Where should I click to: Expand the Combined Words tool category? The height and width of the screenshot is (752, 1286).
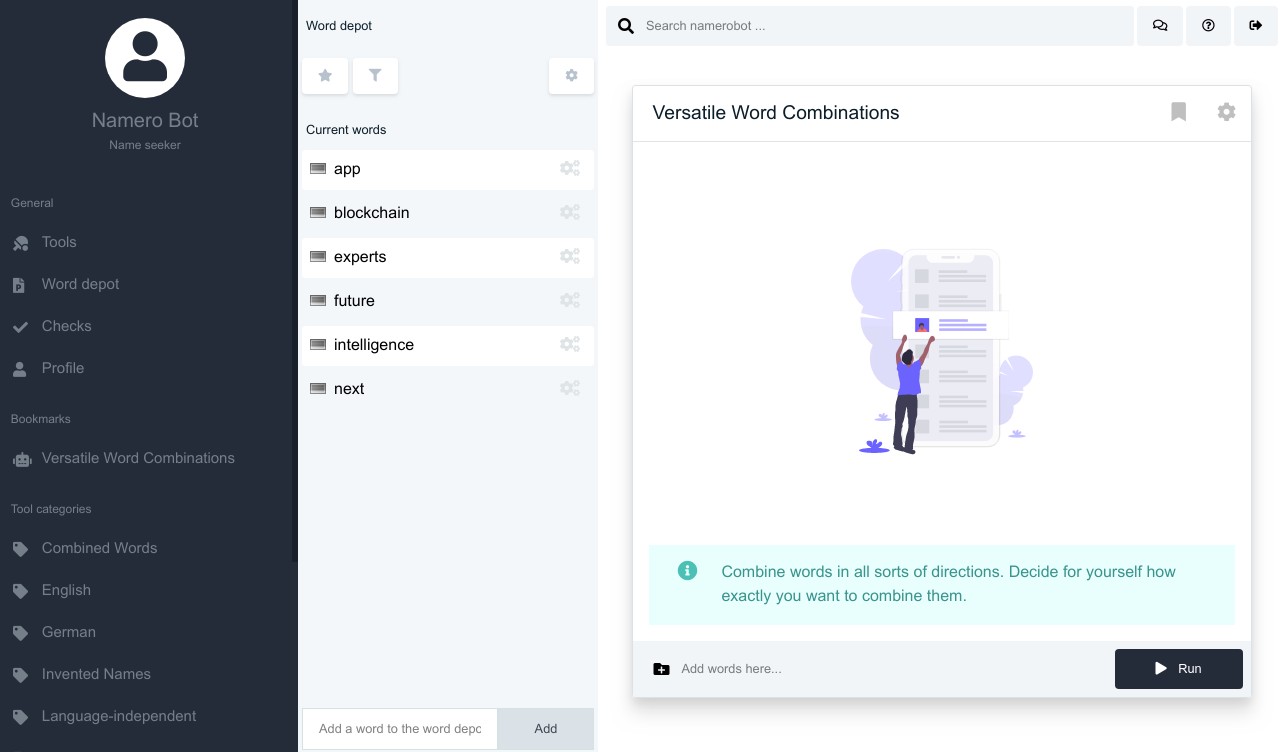[99, 548]
